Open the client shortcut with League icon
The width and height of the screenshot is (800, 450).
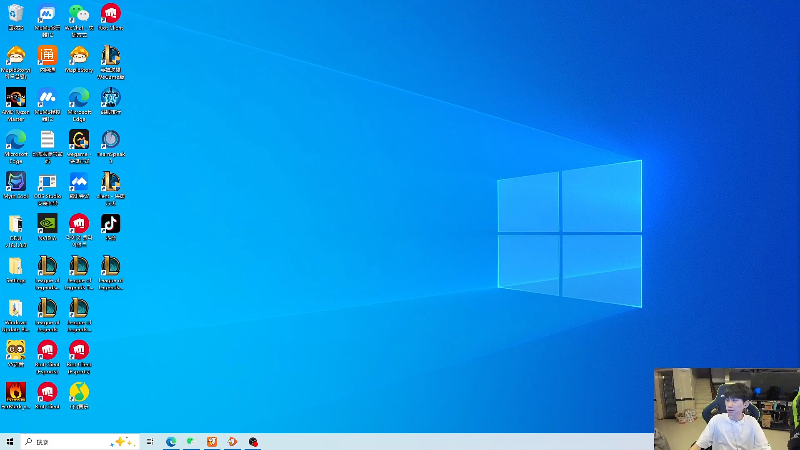tap(111, 182)
